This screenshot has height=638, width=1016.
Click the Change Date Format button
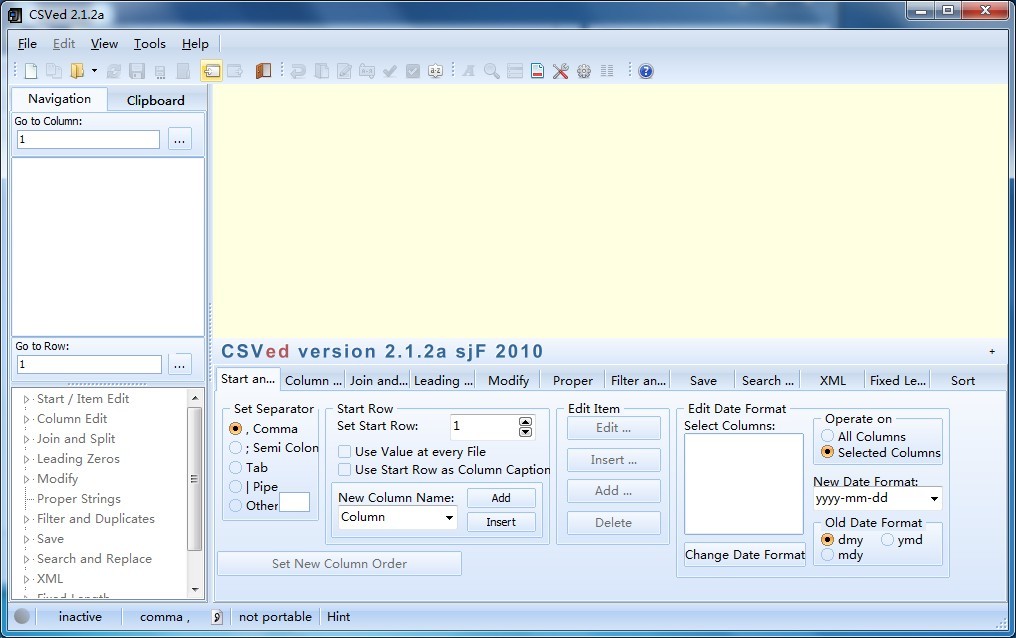[x=744, y=555]
